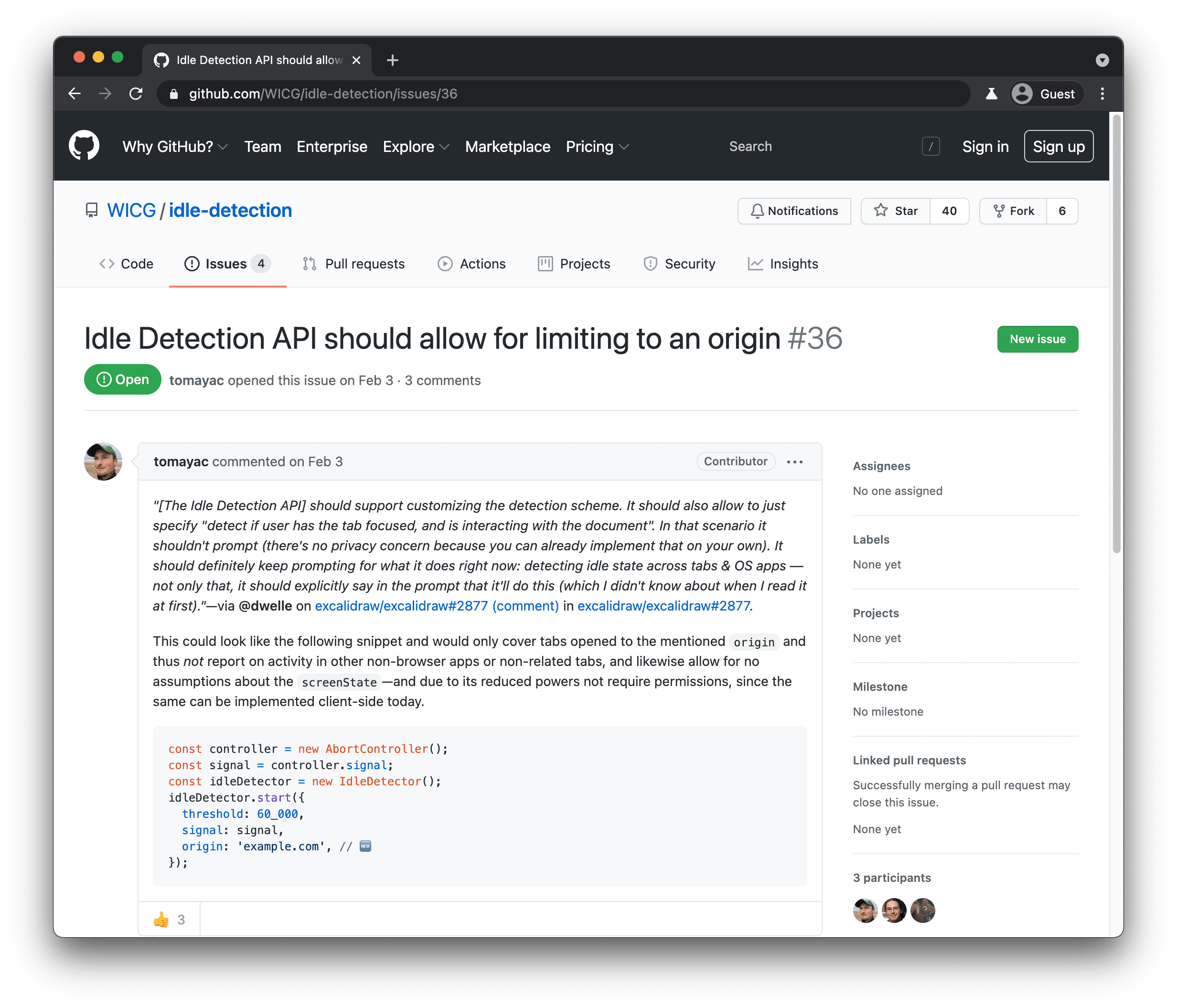This screenshot has height=1008, width=1177.
Task: Expand the Why GitHub? dropdown menu
Action: (174, 146)
